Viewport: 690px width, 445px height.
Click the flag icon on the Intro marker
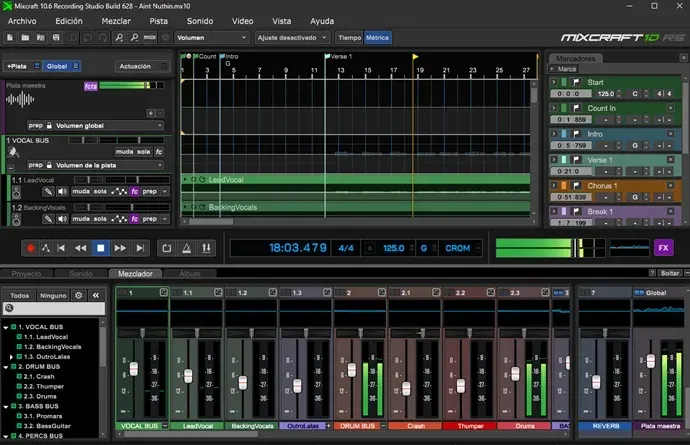click(576, 134)
